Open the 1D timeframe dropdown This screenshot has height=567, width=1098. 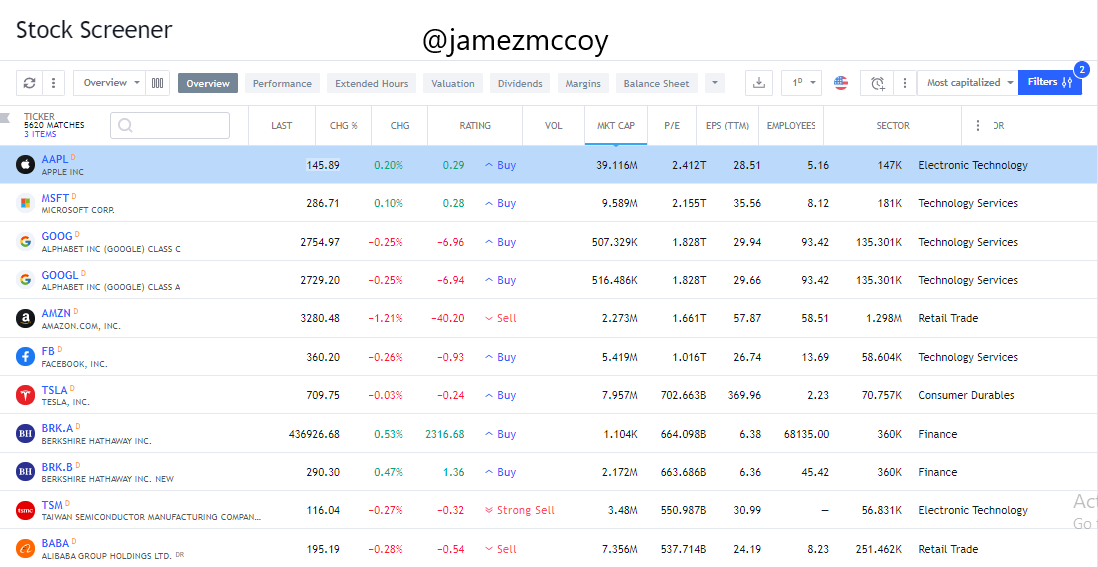pos(801,83)
